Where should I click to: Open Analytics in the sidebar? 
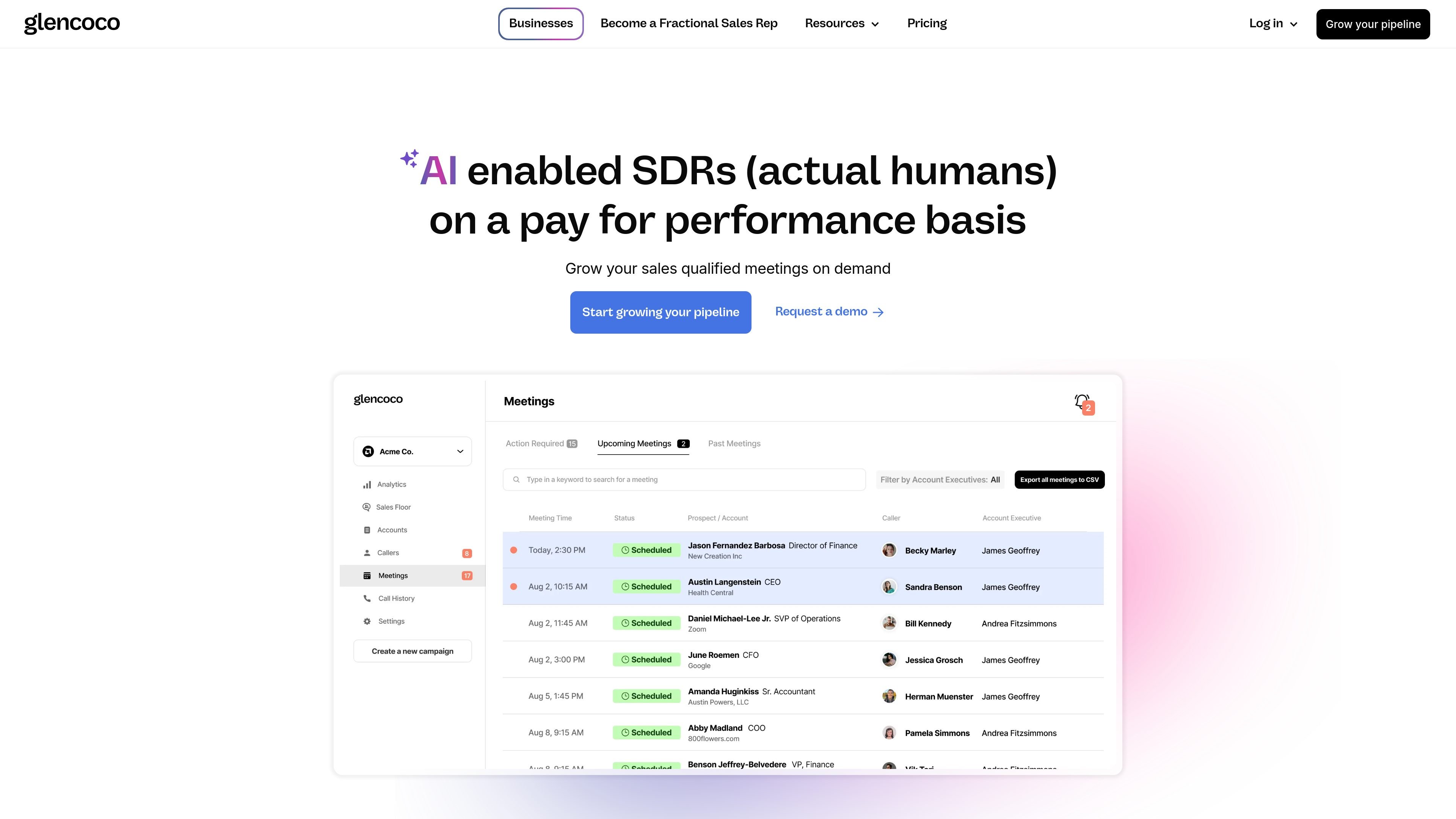[392, 485]
